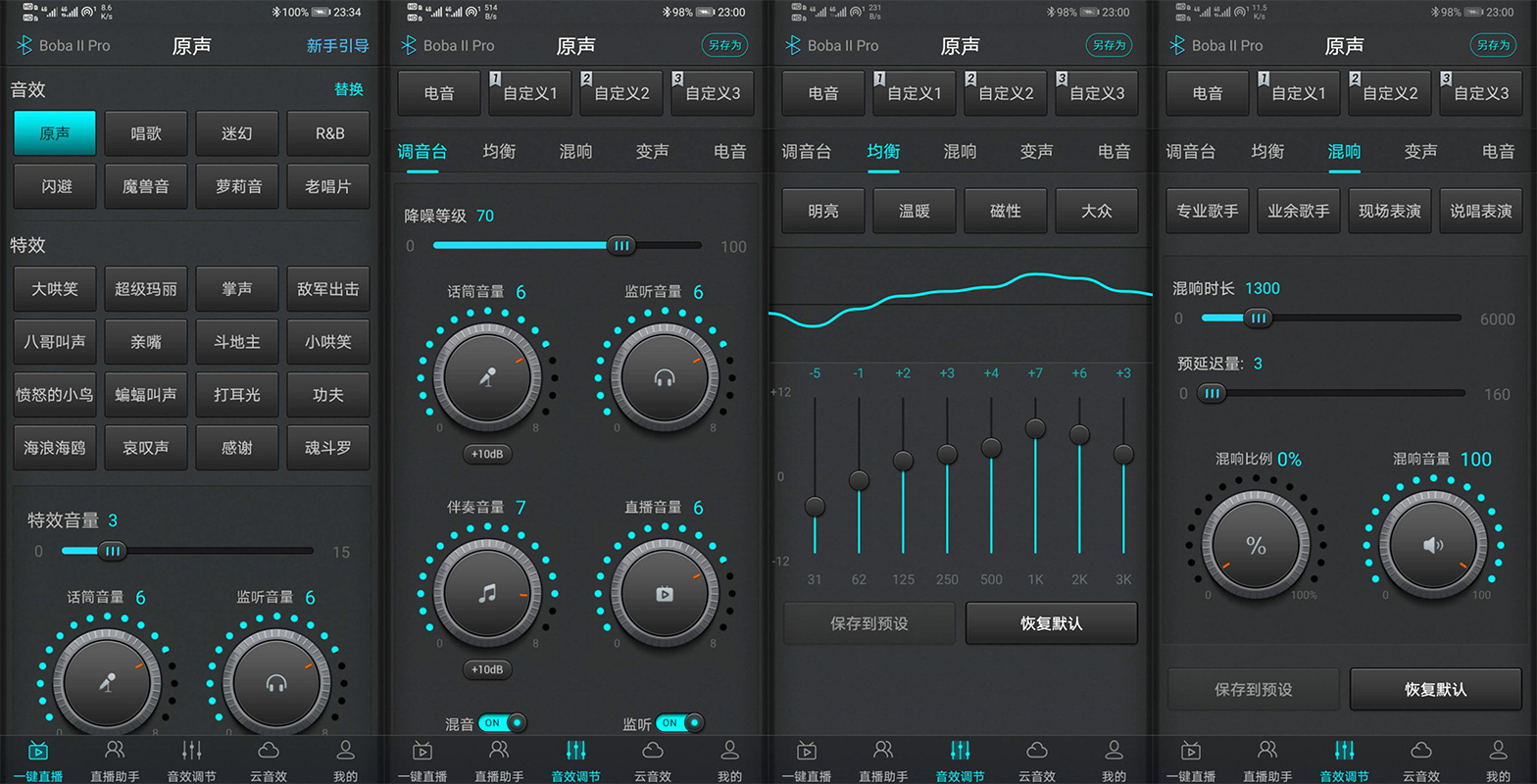Tap 恢复默认 on the 均衡 screen

click(x=1052, y=623)
